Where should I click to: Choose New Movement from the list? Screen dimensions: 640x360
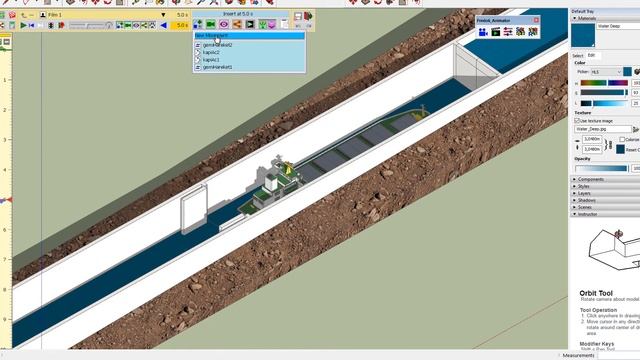coord(249,36)
